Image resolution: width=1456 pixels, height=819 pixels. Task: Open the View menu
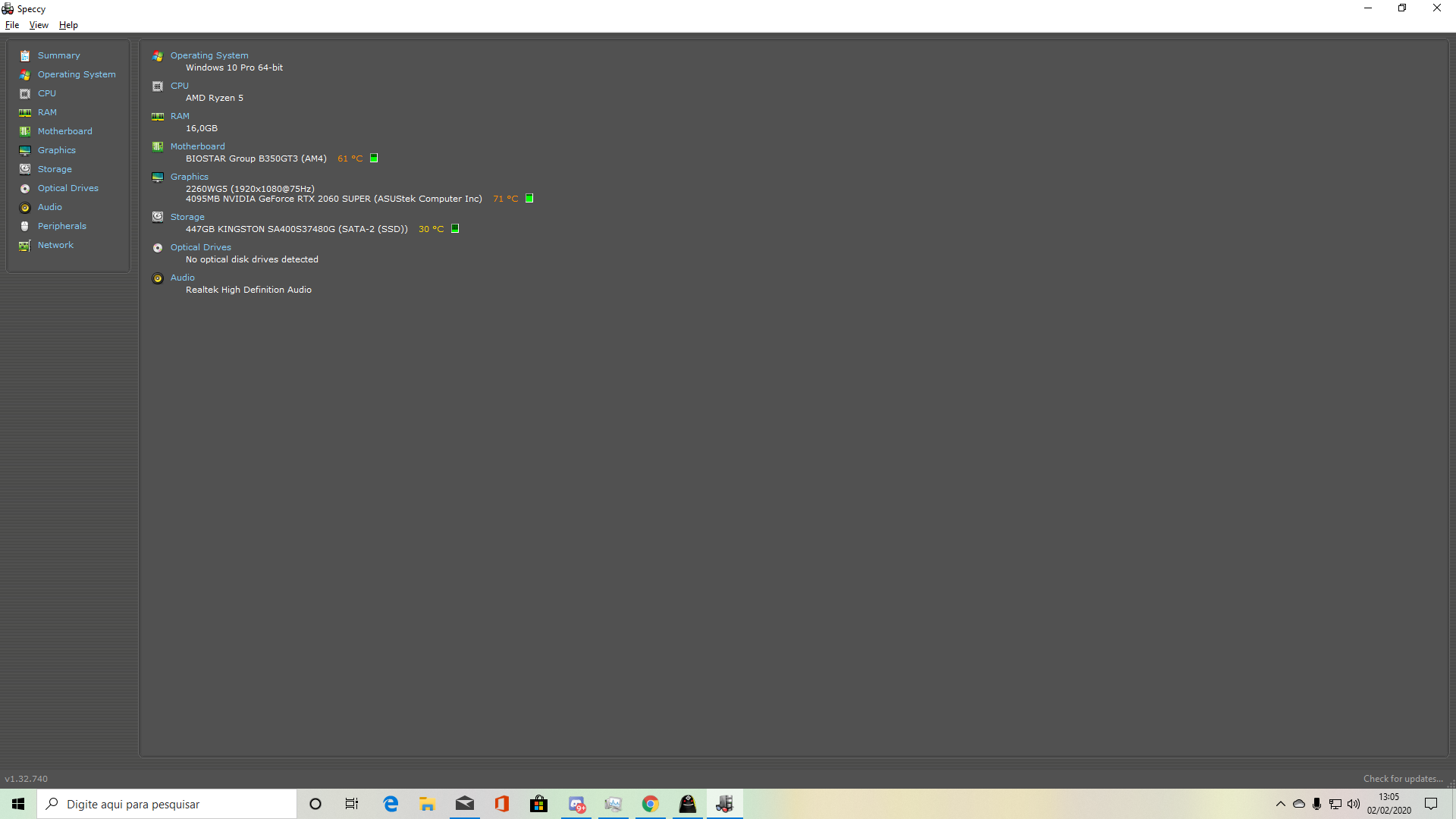tap(39, 25)
